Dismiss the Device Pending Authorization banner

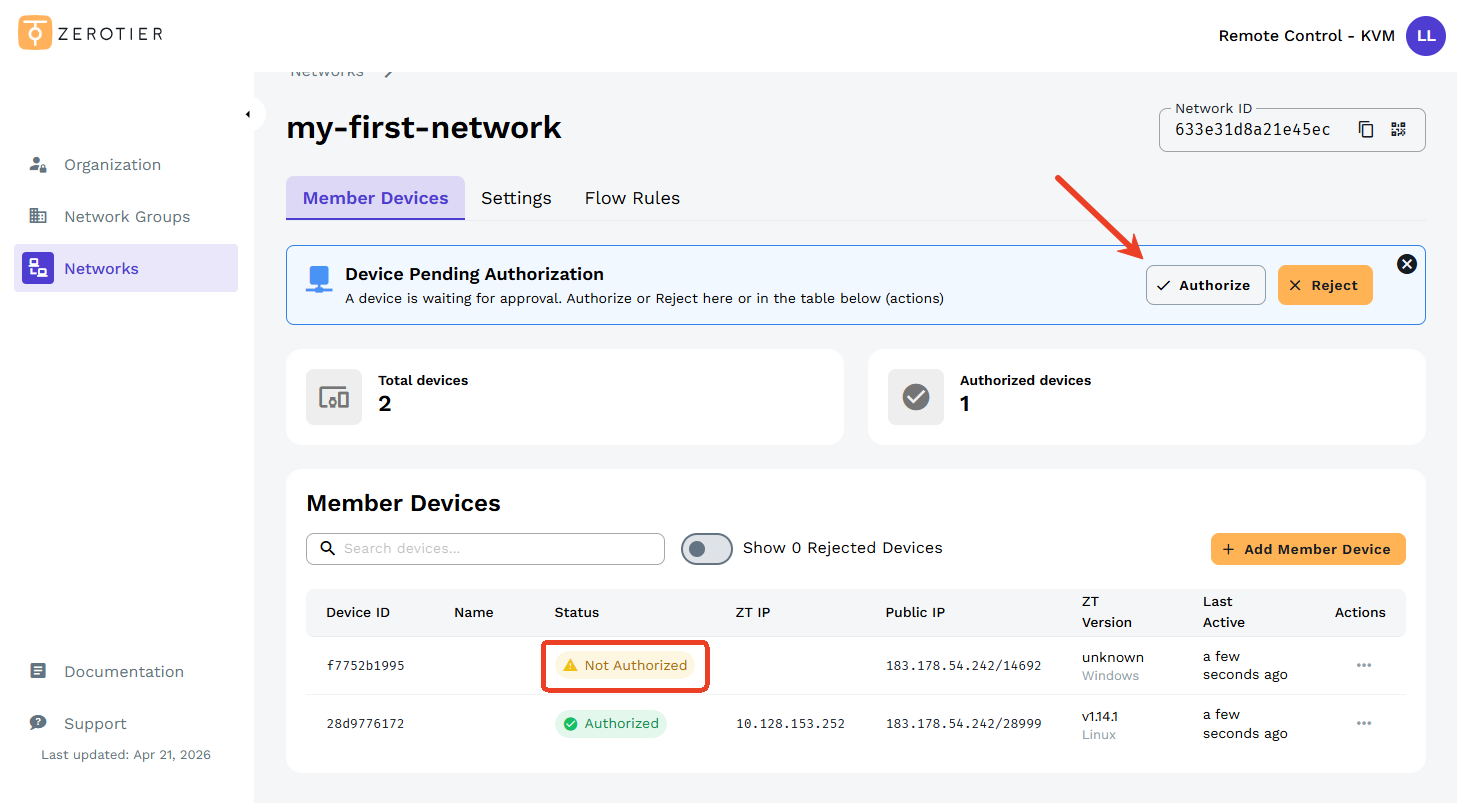pyautogui.click(x=1407, y=263)
